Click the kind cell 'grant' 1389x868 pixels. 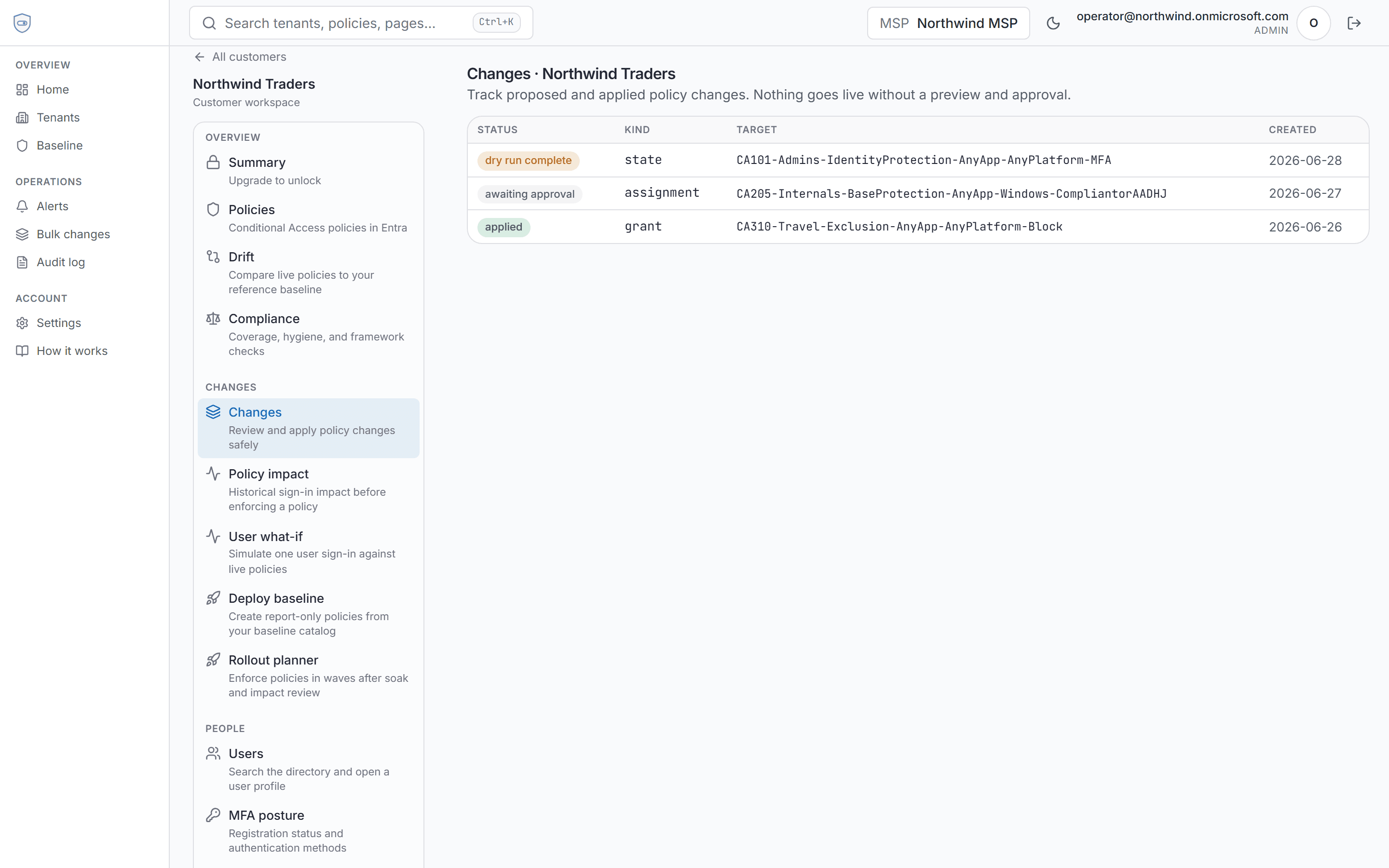point(643,227)
